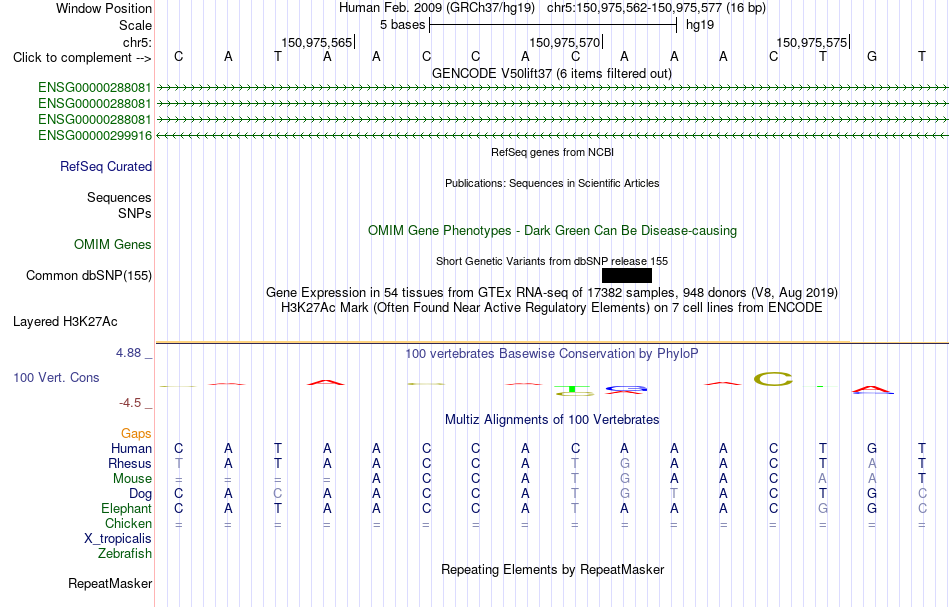Click 'Publications: Sequences in Scientific Articles' title

click(x=552, y=183)
